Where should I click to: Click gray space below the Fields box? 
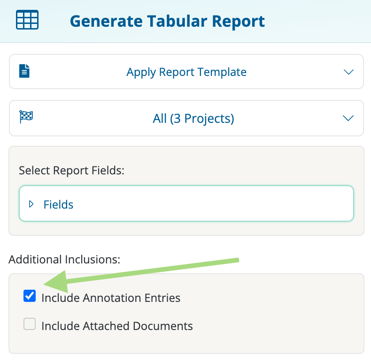coord(186,228)
